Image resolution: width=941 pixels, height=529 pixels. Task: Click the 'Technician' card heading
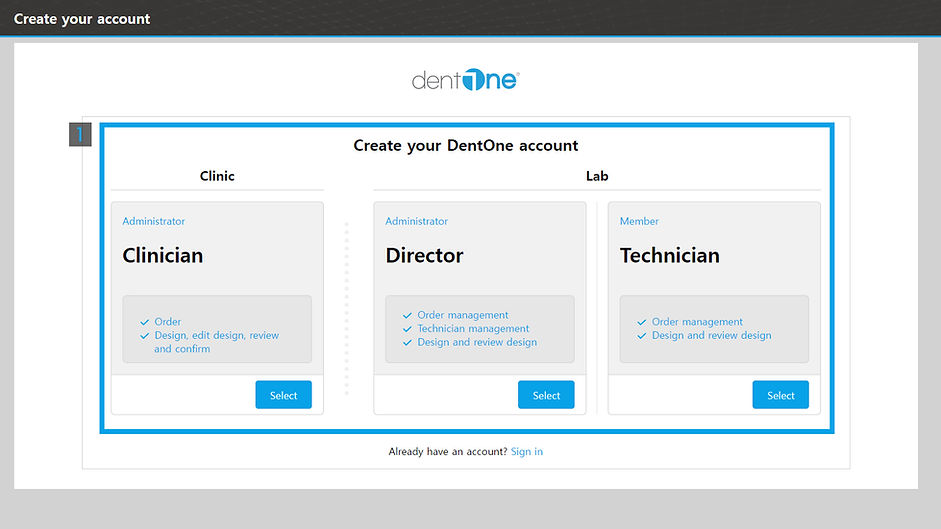tap(670, 255)
